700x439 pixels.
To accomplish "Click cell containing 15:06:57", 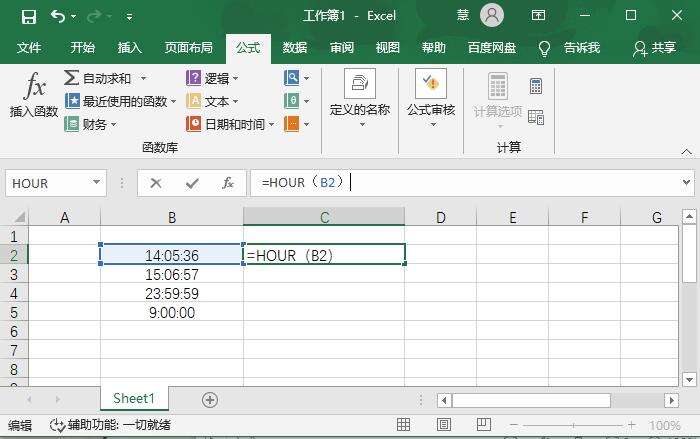I will (172, 275).
